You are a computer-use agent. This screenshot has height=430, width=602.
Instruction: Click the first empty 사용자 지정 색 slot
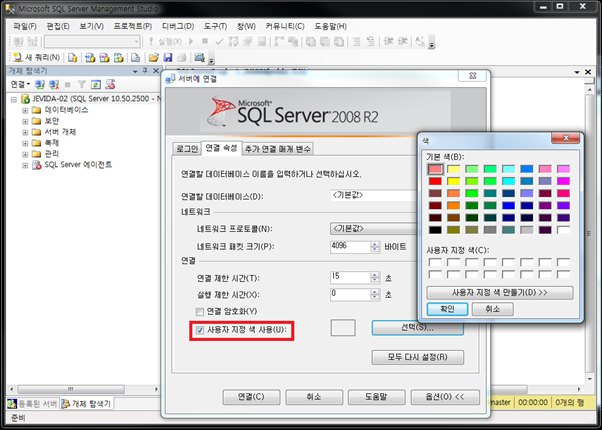[435, 263]
